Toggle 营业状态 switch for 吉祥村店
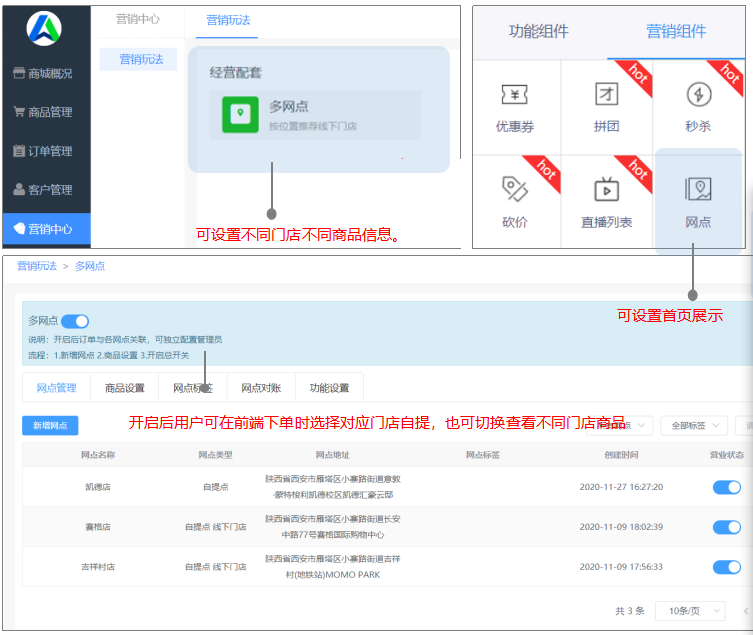 pyautogui.click(x=727, y=567)
